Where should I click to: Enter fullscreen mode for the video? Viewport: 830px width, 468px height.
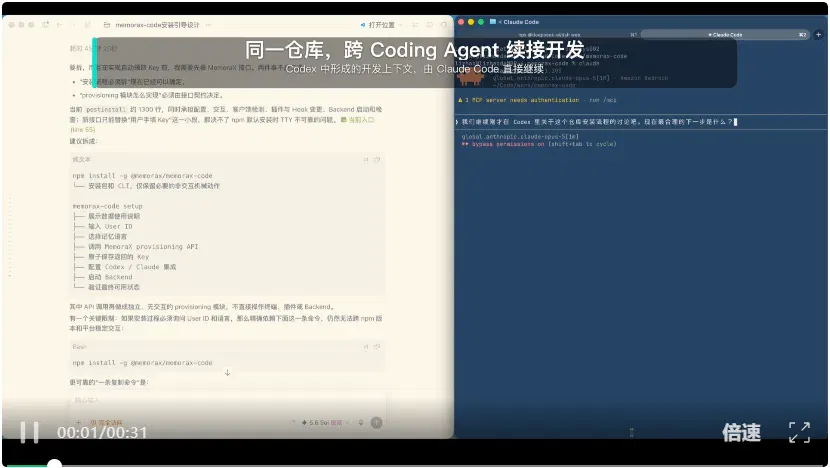click(x=799, y=433)
